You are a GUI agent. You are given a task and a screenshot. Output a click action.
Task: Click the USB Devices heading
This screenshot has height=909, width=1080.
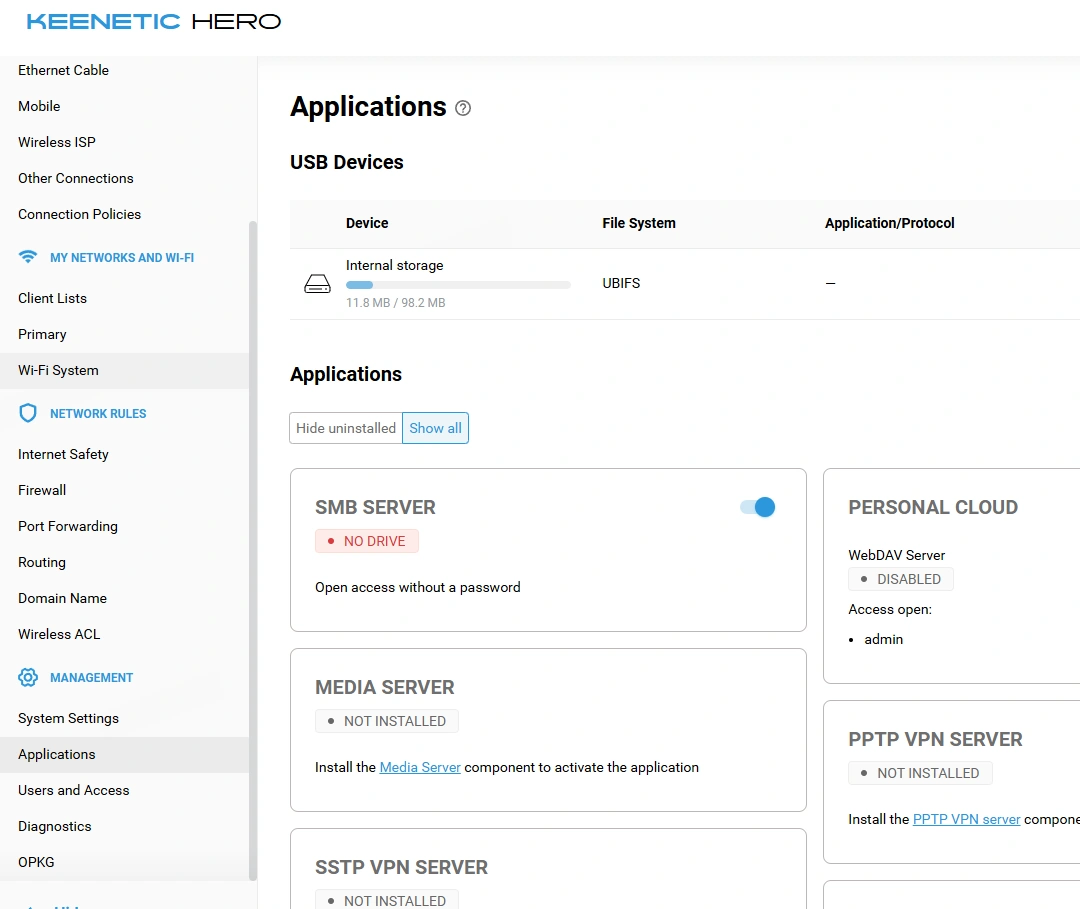tap(346, 163)
